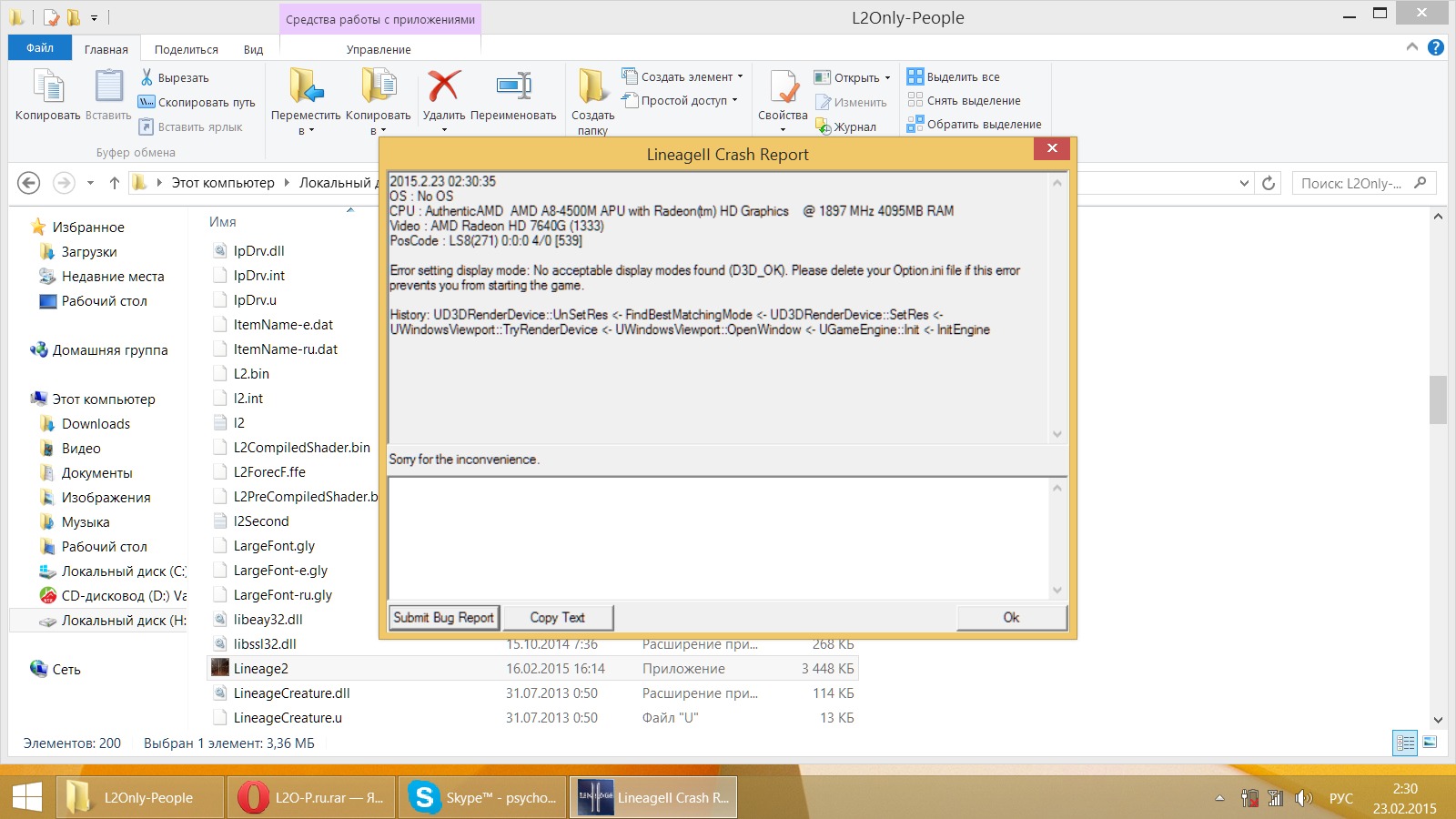This screenshot has height=819, width=1456.
Task: Click Edit (Изменить) command
Action: [851, 102]
